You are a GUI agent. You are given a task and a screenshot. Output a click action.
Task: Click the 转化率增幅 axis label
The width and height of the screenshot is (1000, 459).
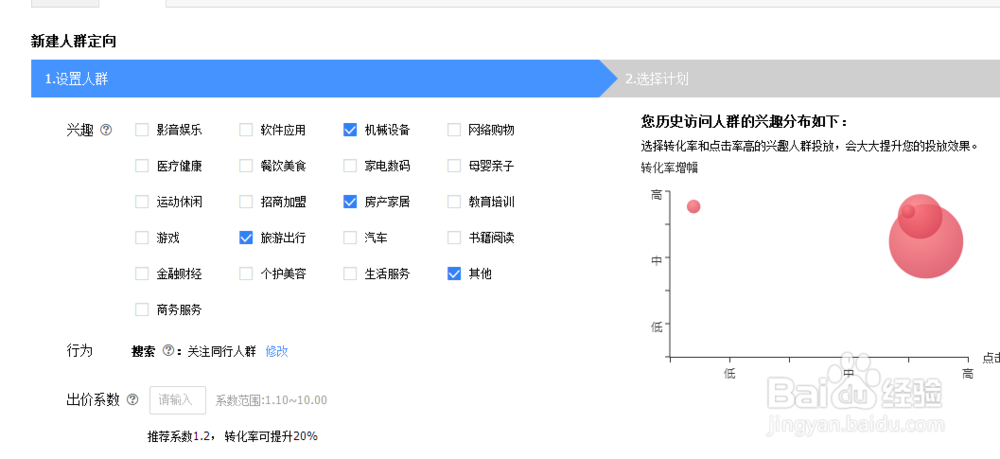click(x=669, y=168)
